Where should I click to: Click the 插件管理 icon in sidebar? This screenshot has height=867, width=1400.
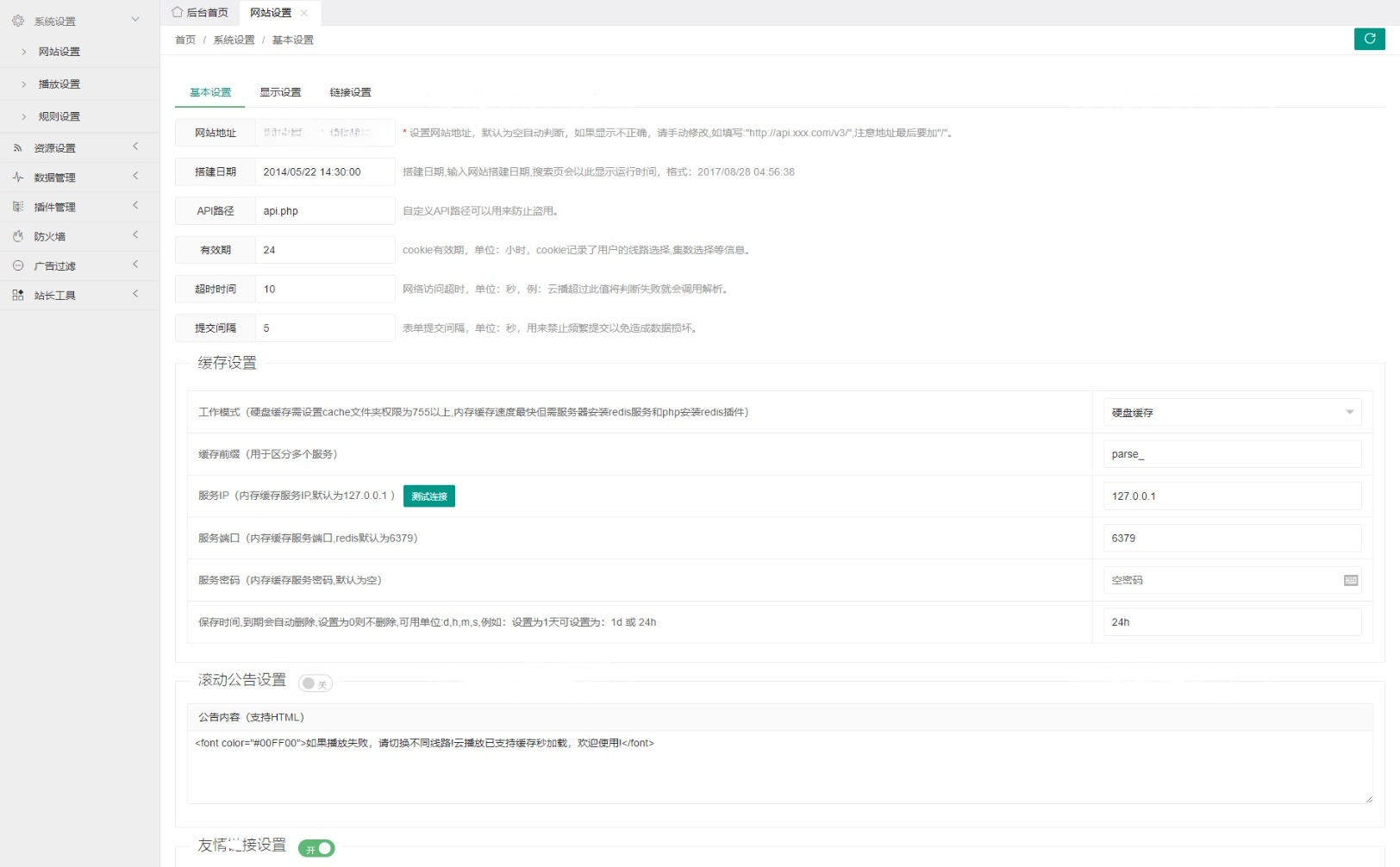coord(18,206)
